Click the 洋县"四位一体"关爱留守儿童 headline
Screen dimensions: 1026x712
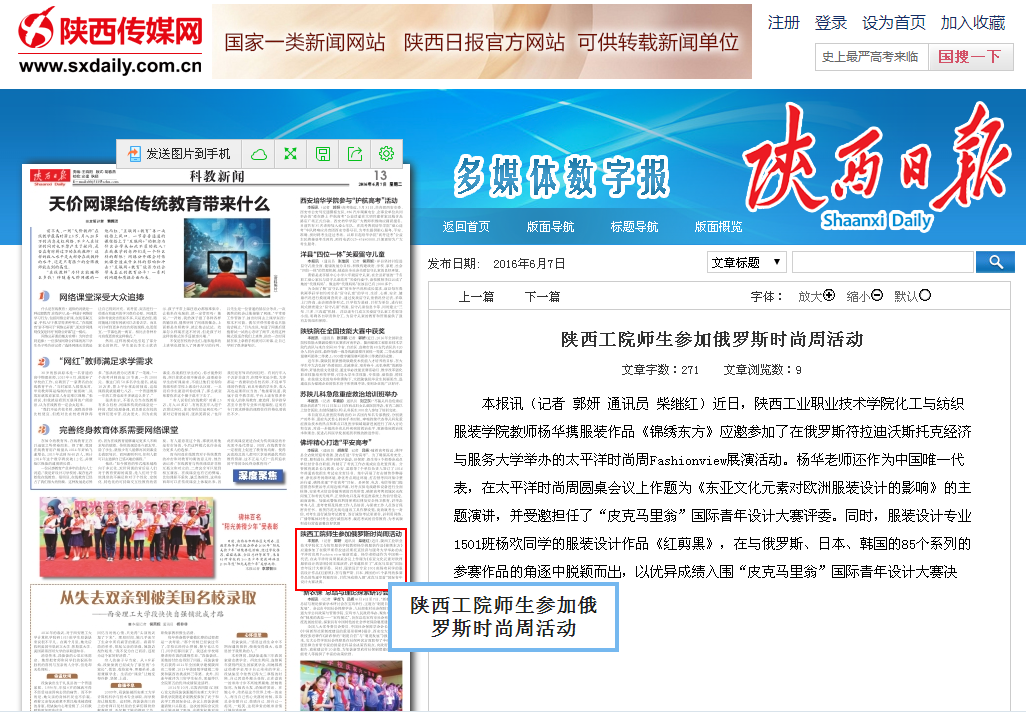[343, 254]
